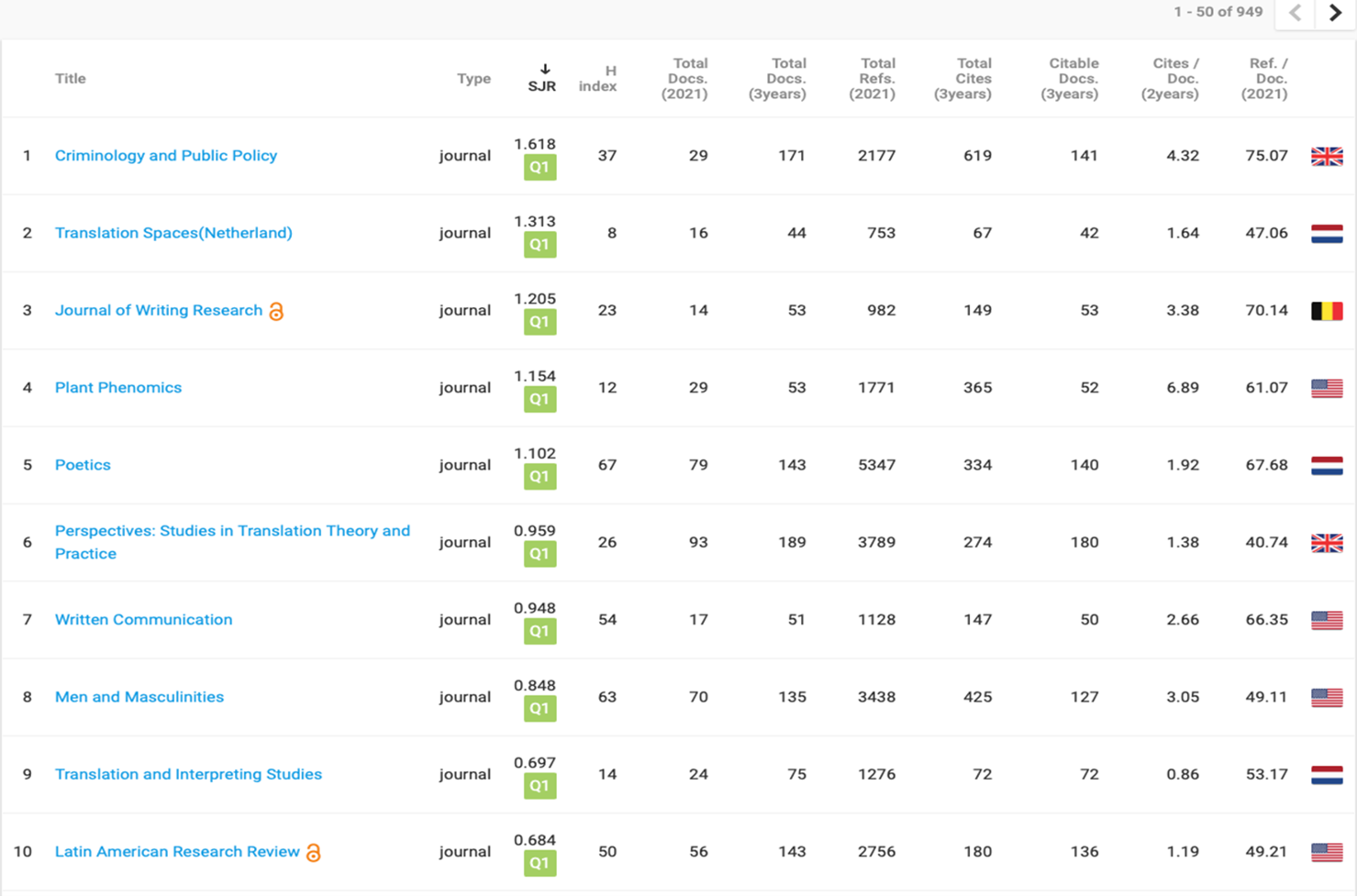Click open access icon beside Latin American Research Review

point(314,853)
